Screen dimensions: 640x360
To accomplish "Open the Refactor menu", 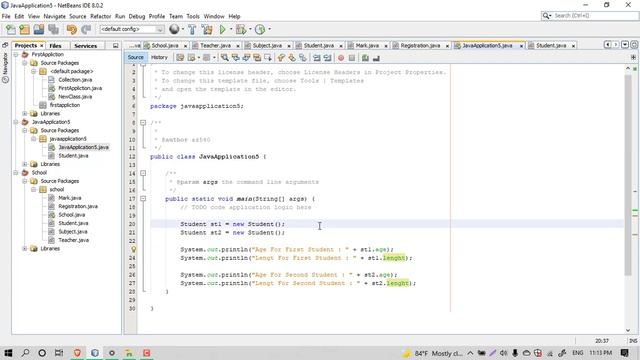I will [100, 16].
